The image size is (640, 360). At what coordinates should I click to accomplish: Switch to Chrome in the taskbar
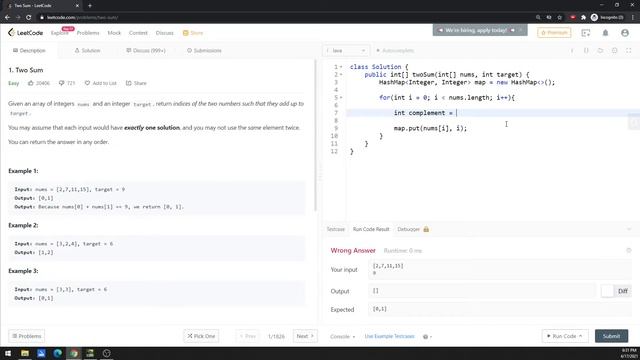pos(74,353)
